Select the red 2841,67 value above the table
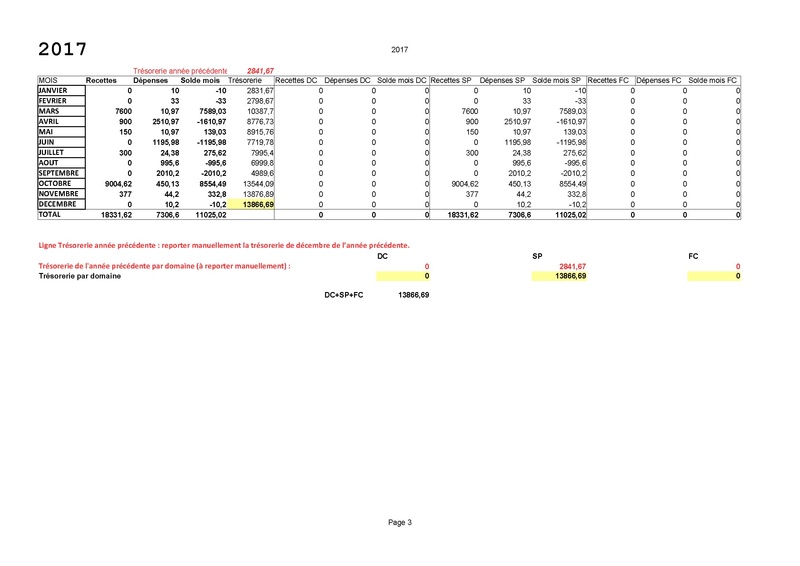The image size is (800, 566). pyautogui.click(x=260, y=71)
